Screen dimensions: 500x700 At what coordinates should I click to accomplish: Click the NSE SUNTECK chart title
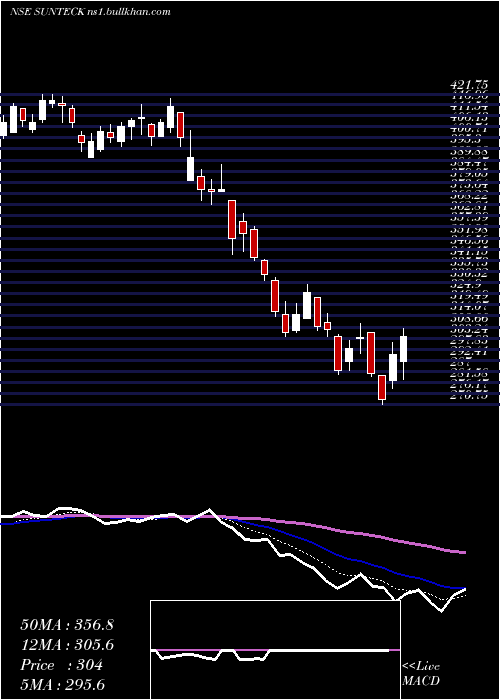coord(90,11)
